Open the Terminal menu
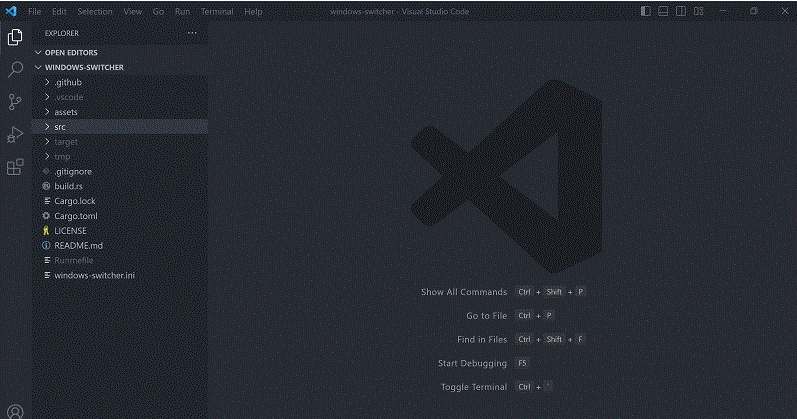Image resolution: width=797 pixels, height=419 pixels. [x=217, y=11]
